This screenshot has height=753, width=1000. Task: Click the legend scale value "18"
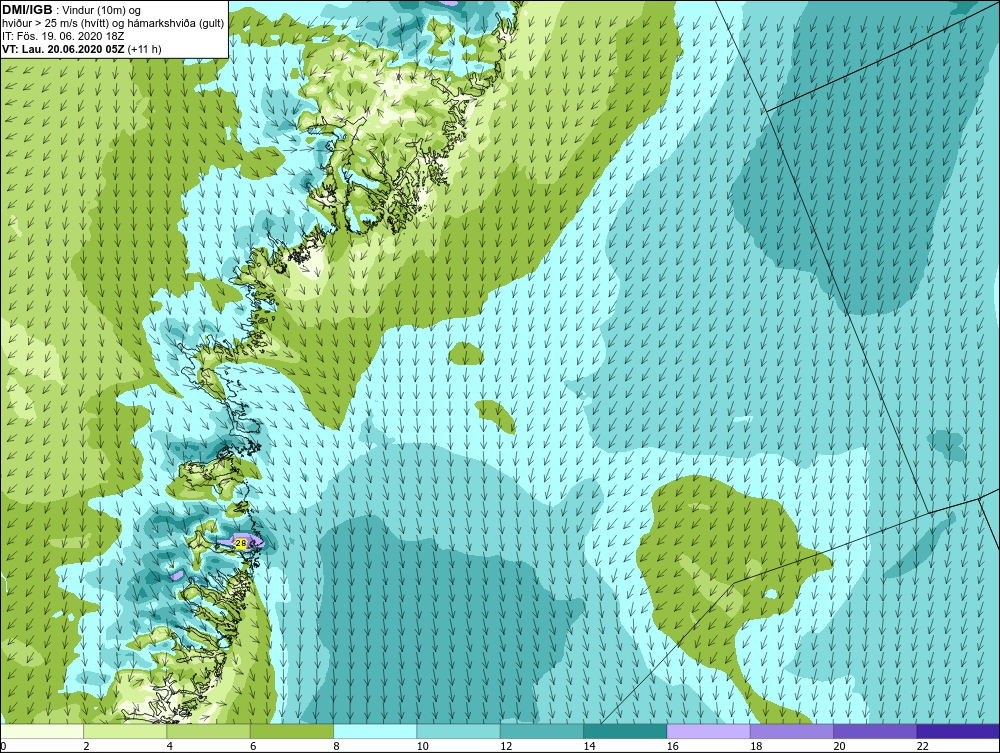pos(756,747)
